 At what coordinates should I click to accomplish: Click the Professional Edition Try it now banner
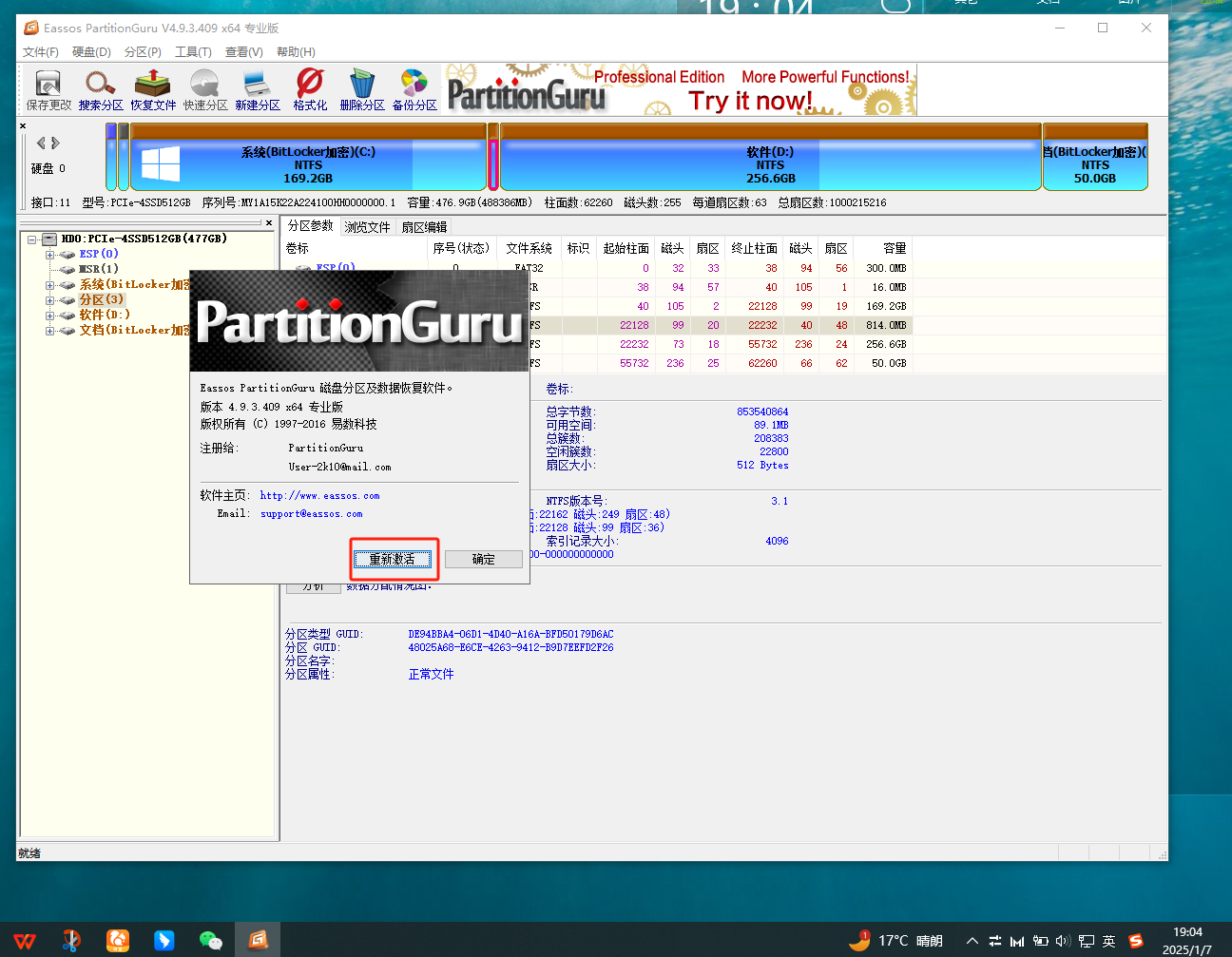tap(681, 90)
